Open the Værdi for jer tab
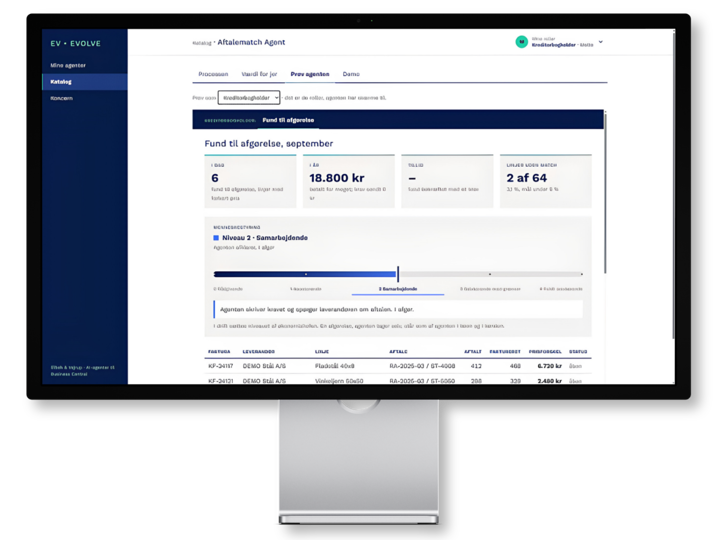720x540 pixels. (259, 74)
